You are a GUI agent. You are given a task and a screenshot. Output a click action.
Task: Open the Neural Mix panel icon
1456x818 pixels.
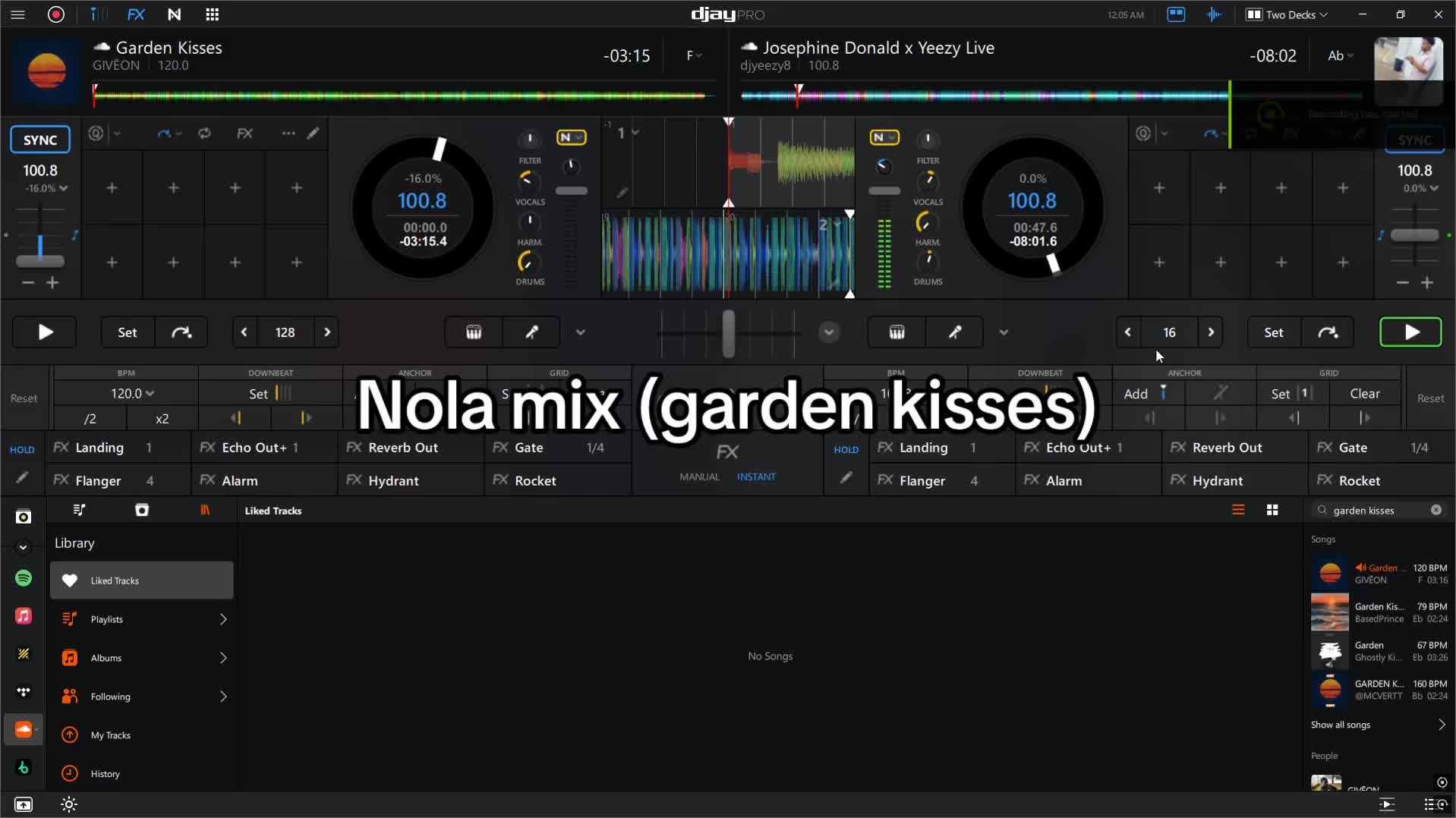(x=174, y=14)
